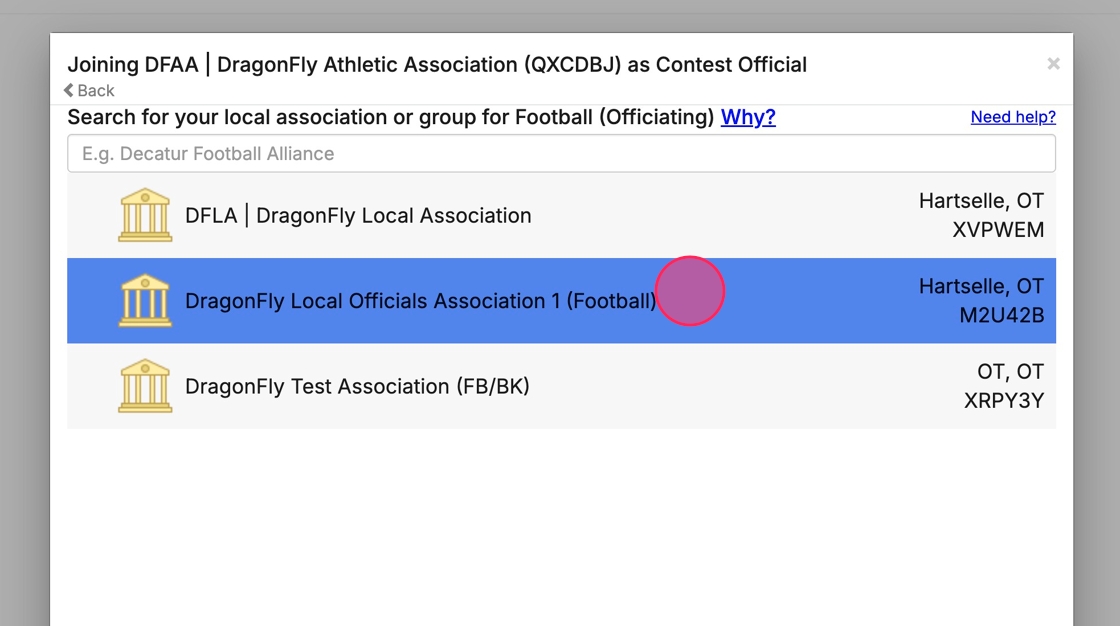Click Hartselle, OT location in the DFLA row
The width and height of the screenshot is (1120, 626).
tap(981, 202)
